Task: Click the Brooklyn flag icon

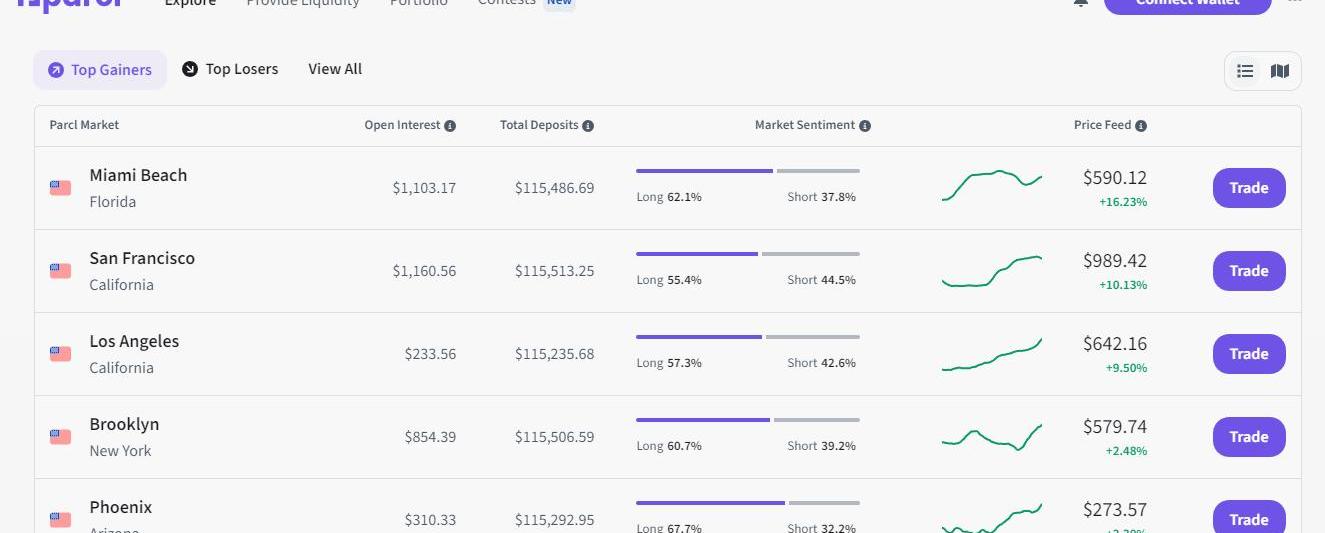Action: [x=60, y=437]
